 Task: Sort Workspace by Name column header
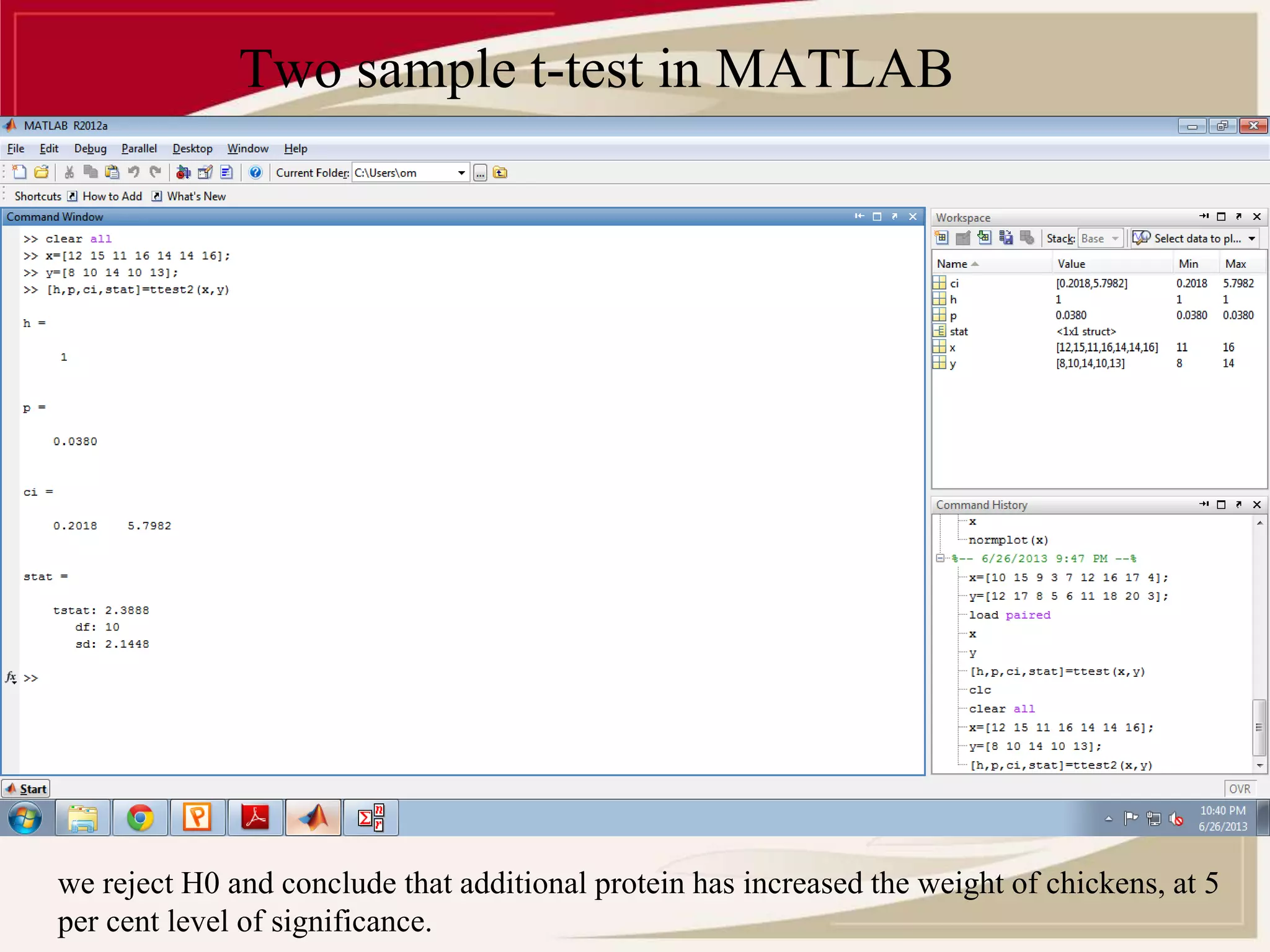(x=991, y=264)
